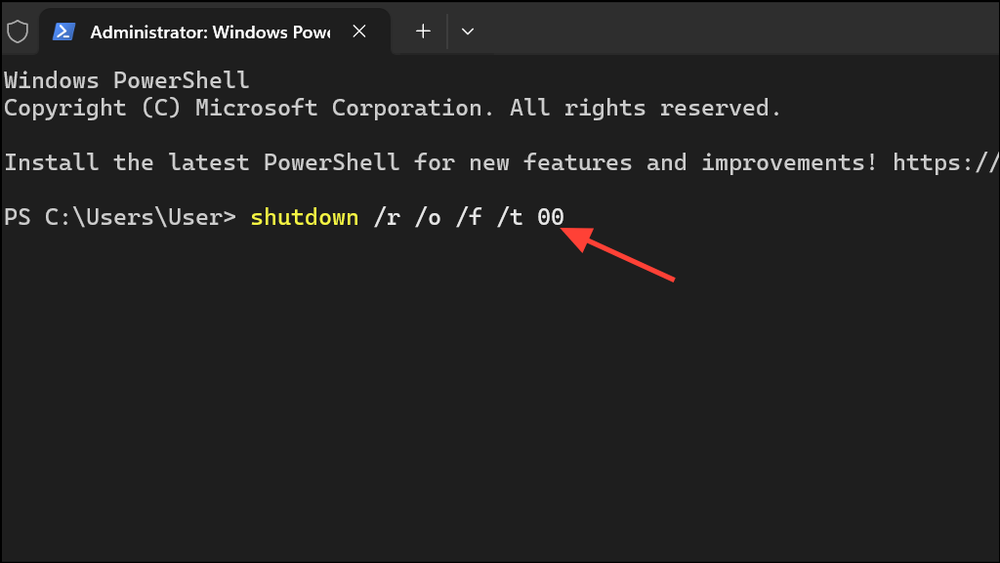Click the administrator shield icon
Viewport: 1000px width, 563px height.
coord(18,31)
